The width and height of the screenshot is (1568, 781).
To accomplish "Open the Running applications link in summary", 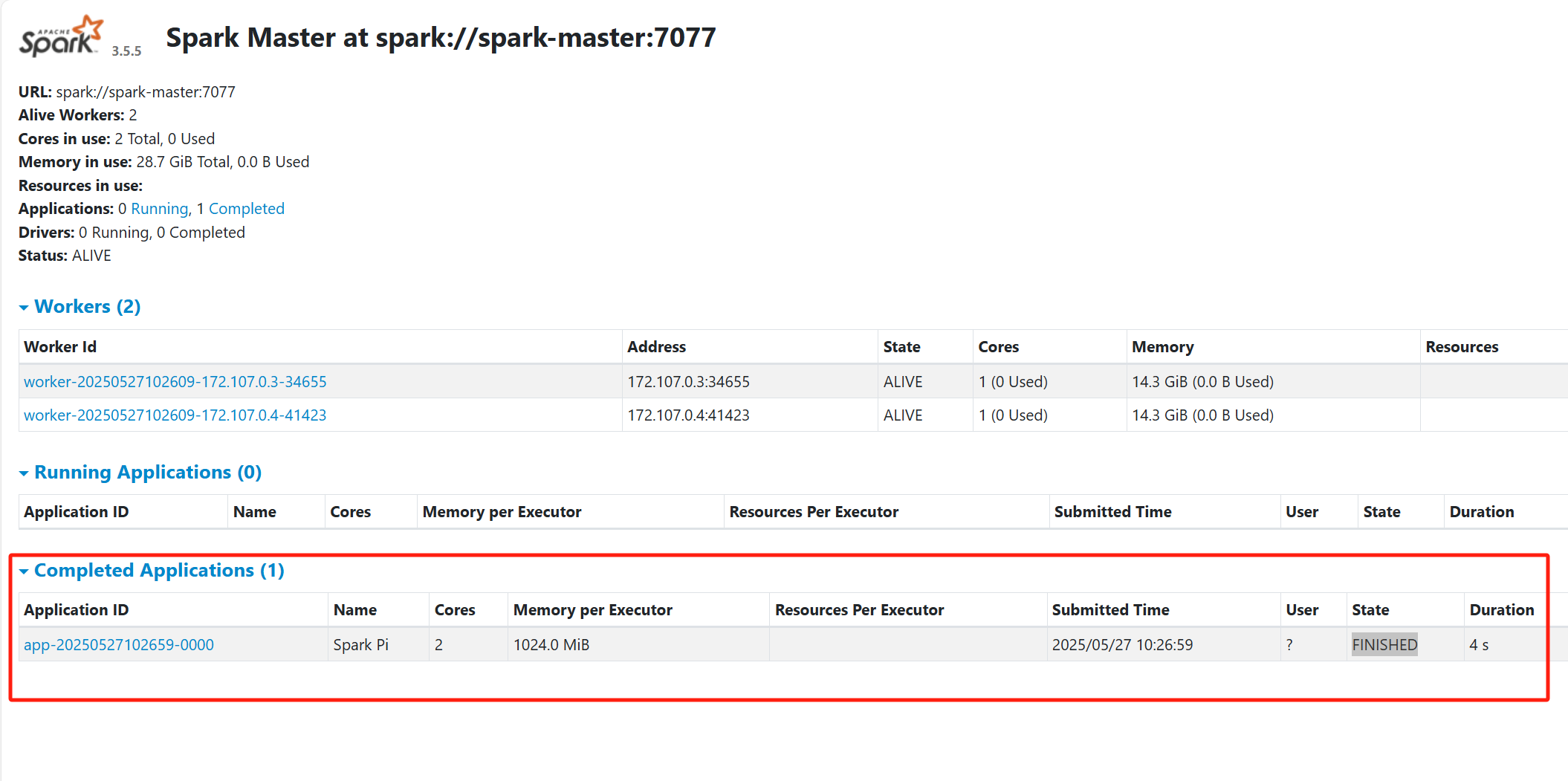I will click(x=160, y=209).
